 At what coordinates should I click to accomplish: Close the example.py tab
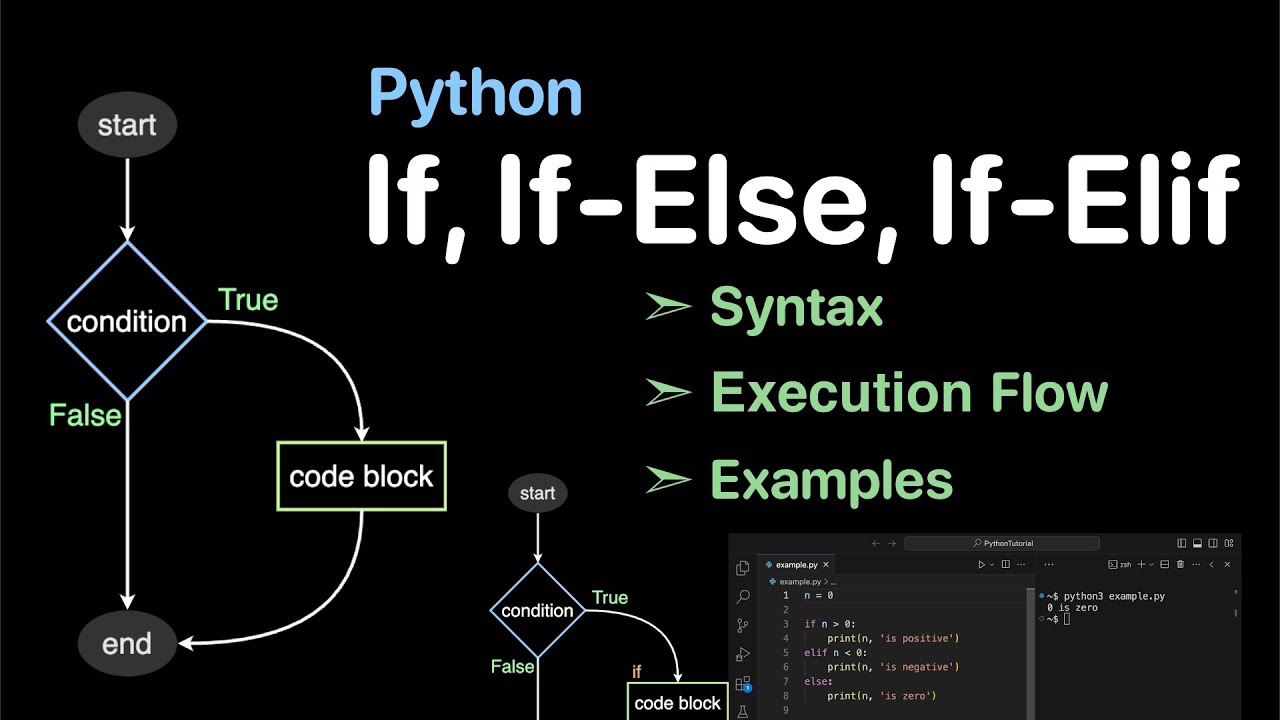[826, 565]
